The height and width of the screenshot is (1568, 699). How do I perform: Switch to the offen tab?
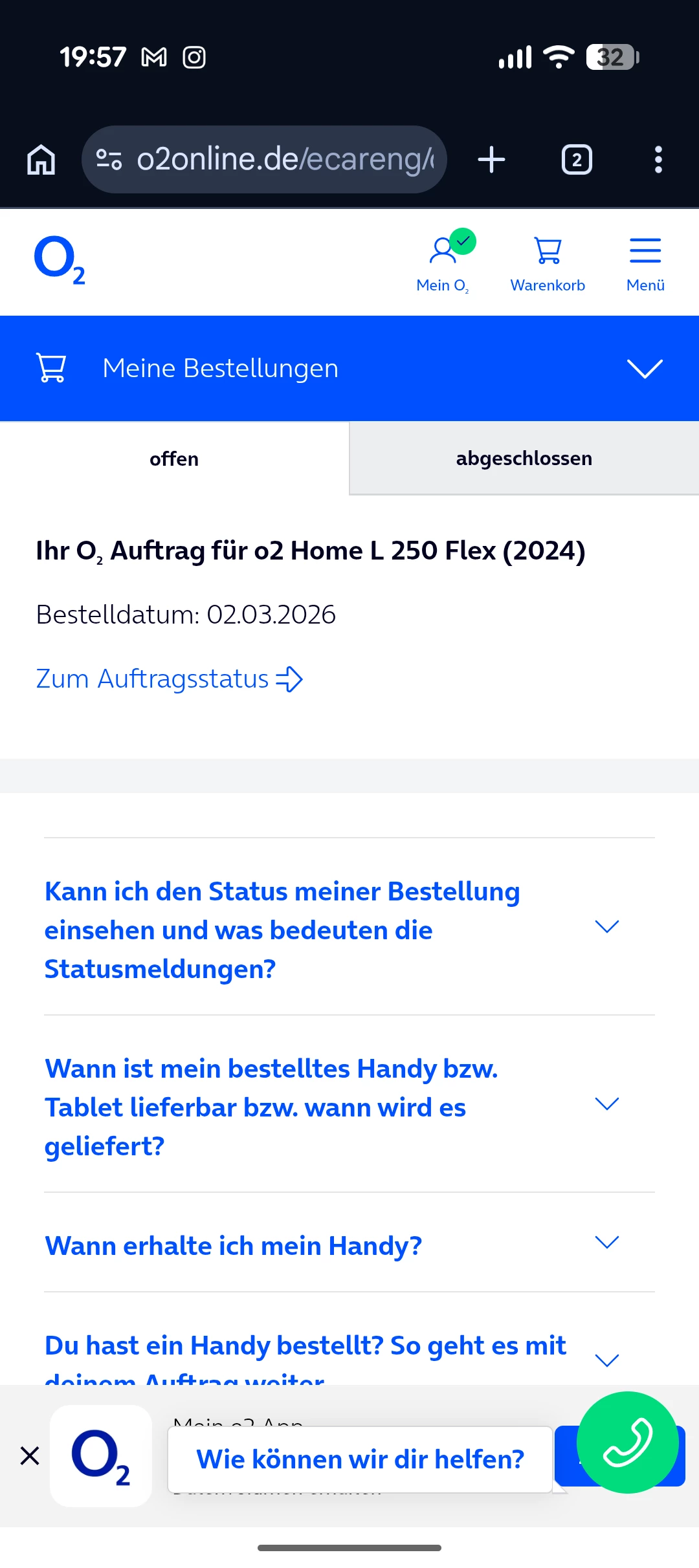click(x=174, y=459)
